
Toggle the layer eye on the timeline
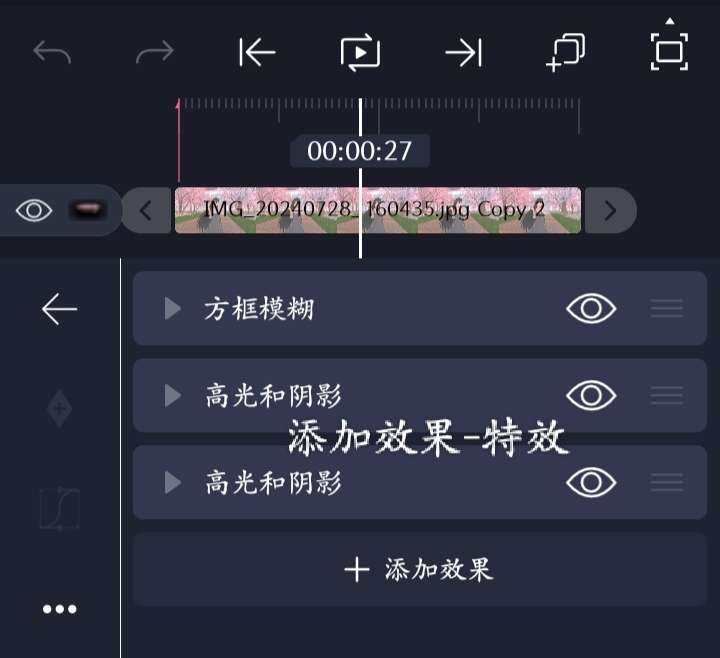click(34, 210)
